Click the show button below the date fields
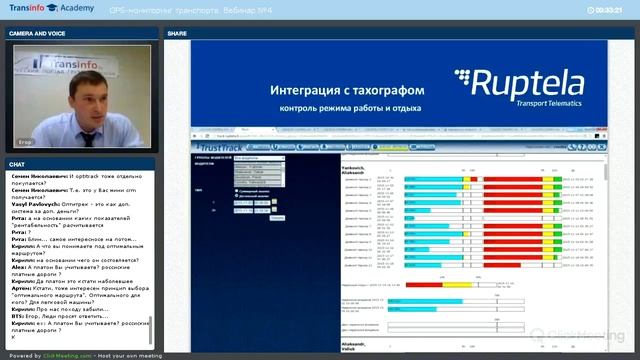 277,218
